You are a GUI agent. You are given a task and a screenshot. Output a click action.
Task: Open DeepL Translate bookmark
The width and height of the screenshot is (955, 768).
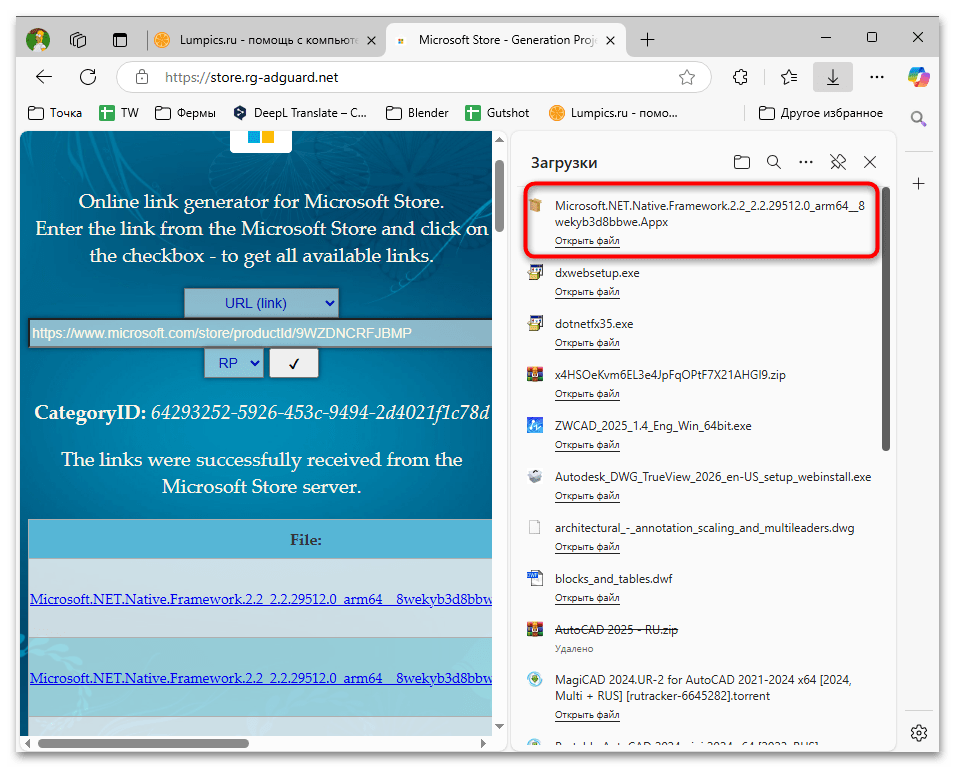coord(300,113)
